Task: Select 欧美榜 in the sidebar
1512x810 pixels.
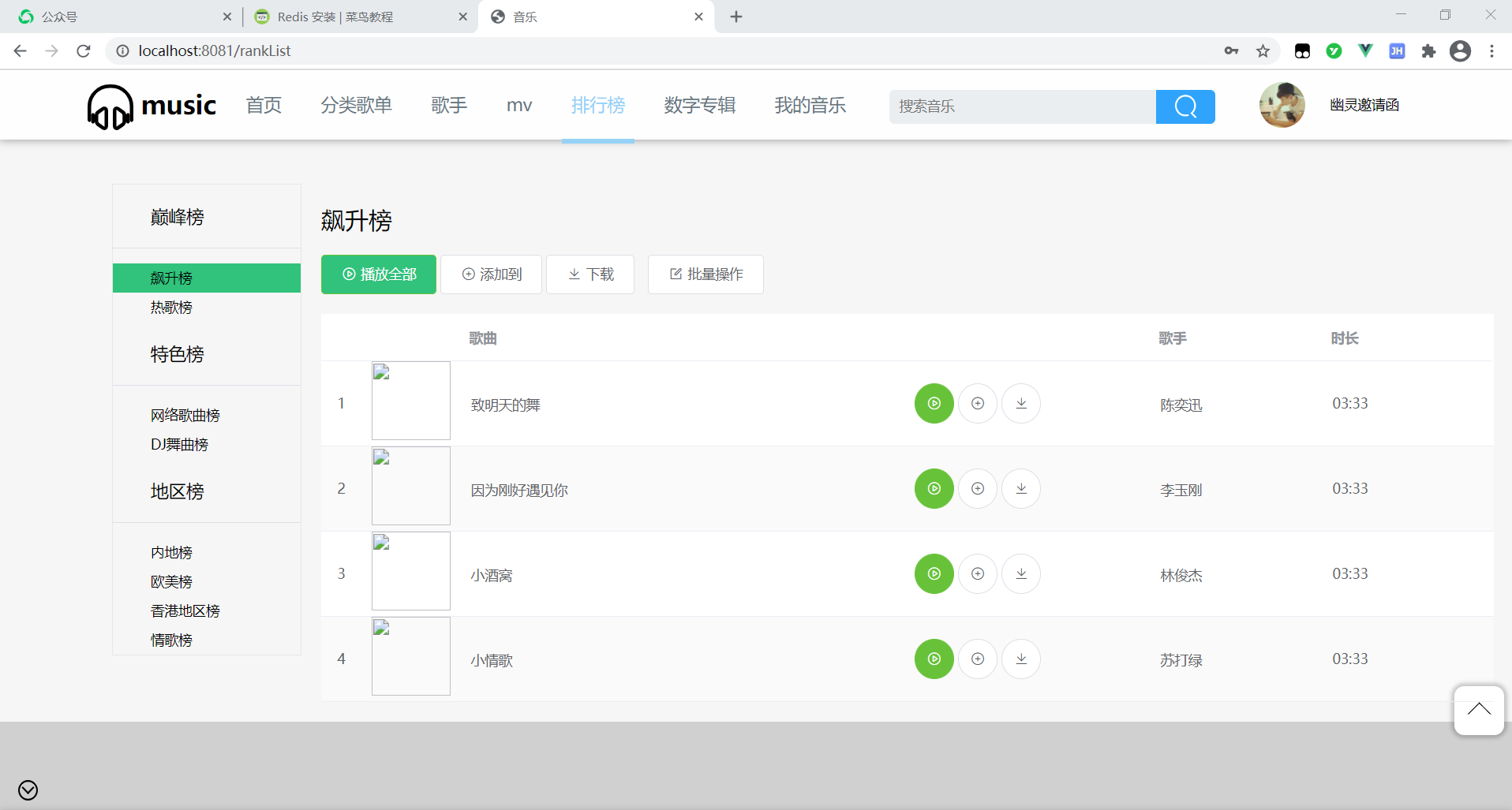Action: (171, 582)
